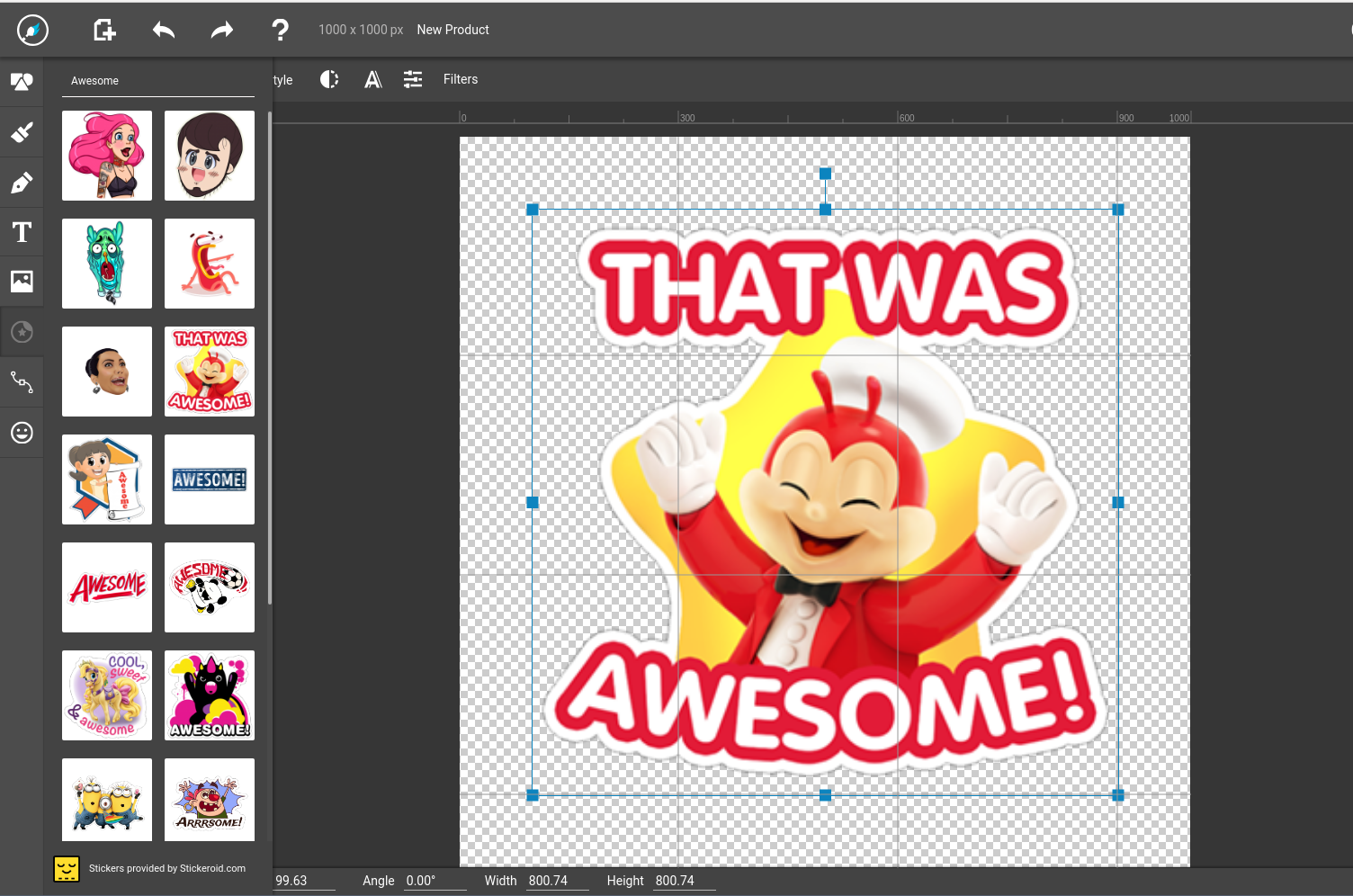
Task: Click the left-middle selection handle
Action: (533, 503)
